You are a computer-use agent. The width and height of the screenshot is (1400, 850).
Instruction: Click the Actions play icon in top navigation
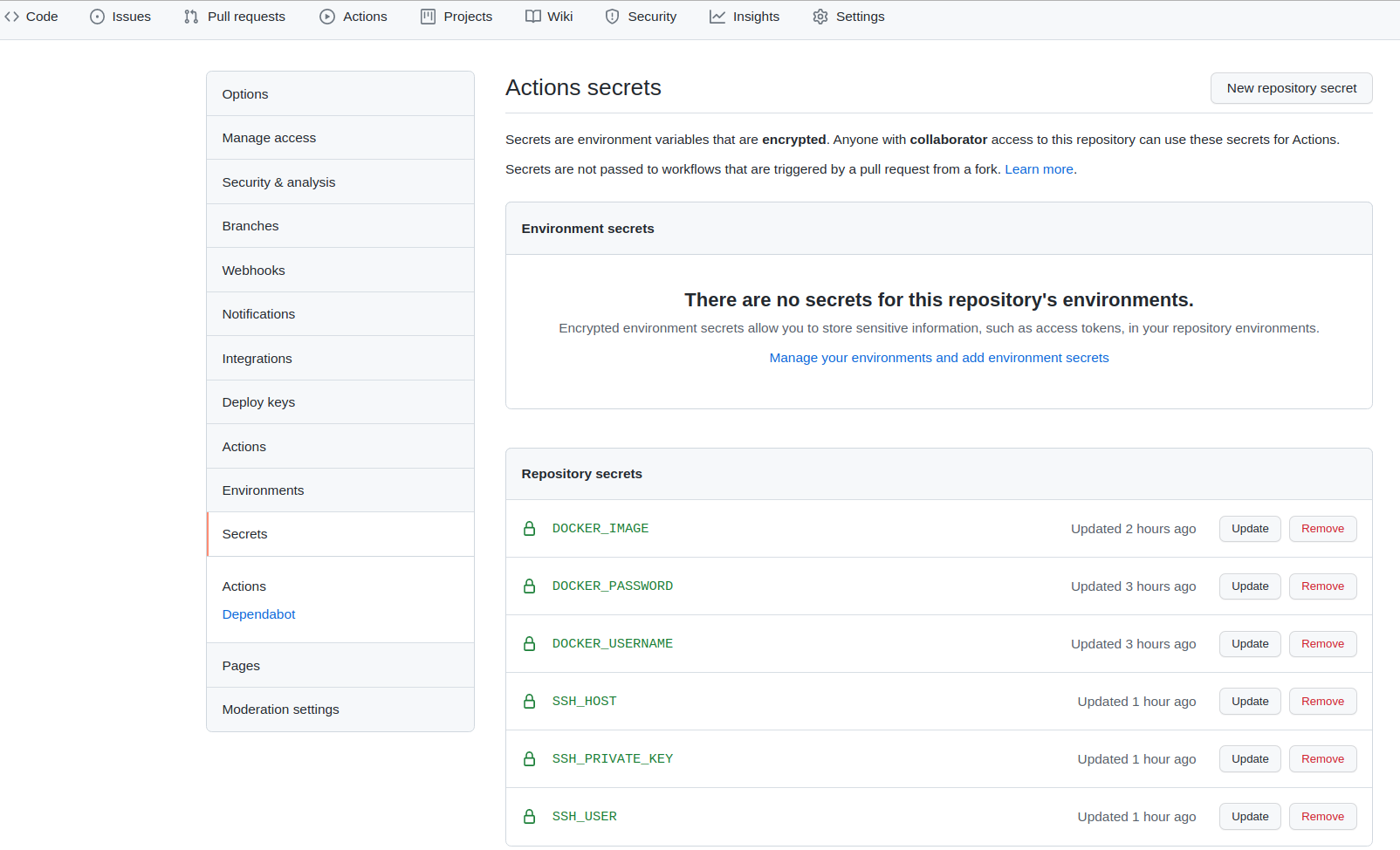click(327, 17)
